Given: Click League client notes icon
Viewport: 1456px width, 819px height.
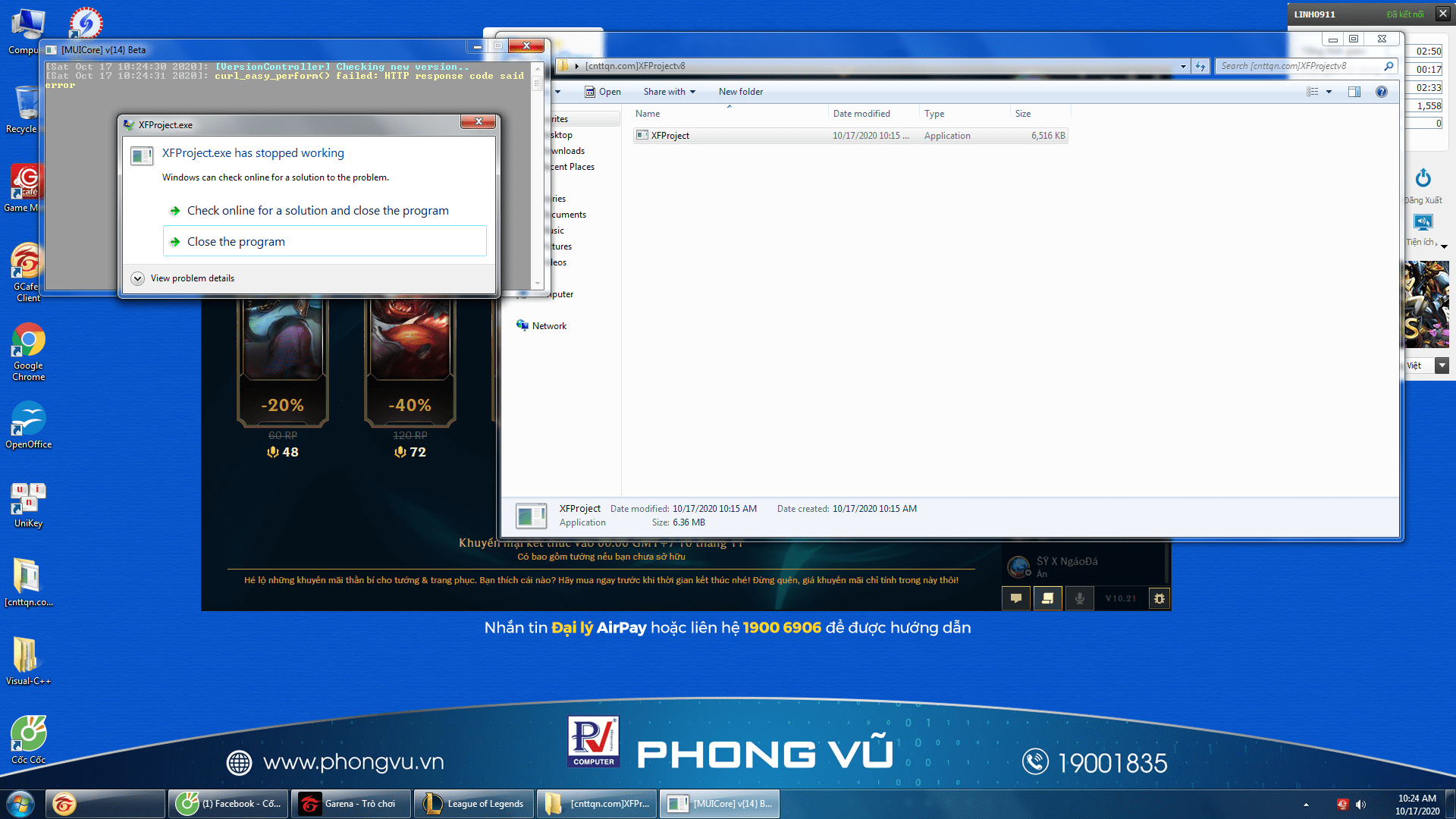Looking at the screenshot, I should [x=1048, y=598].
